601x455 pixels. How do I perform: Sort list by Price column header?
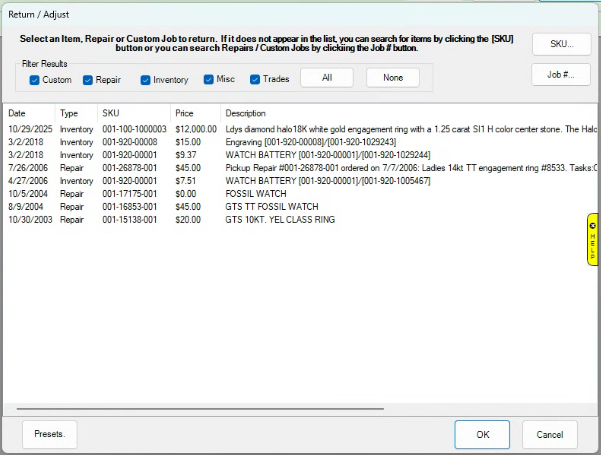[184, 113]
